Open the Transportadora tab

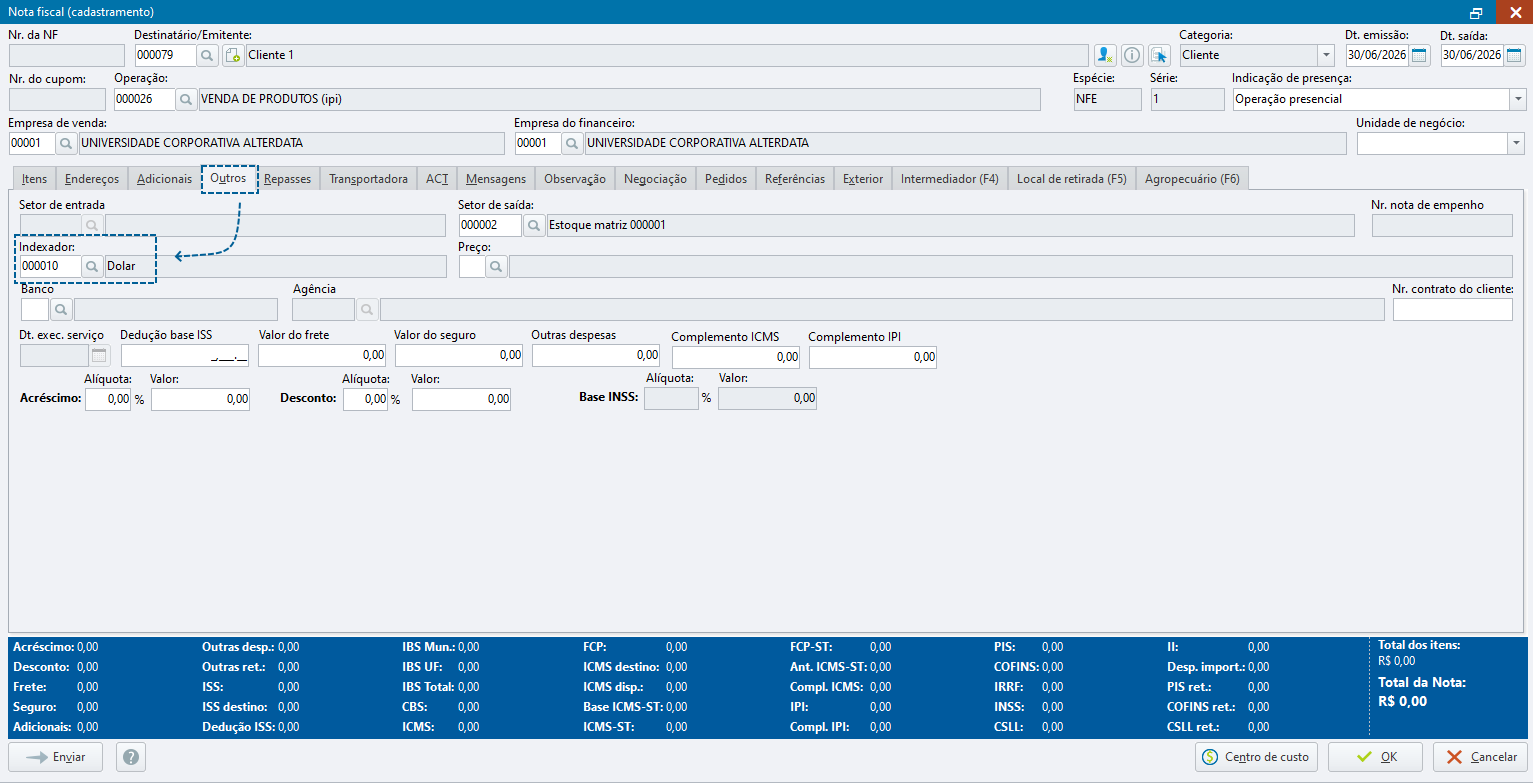(x=368, y=179)
